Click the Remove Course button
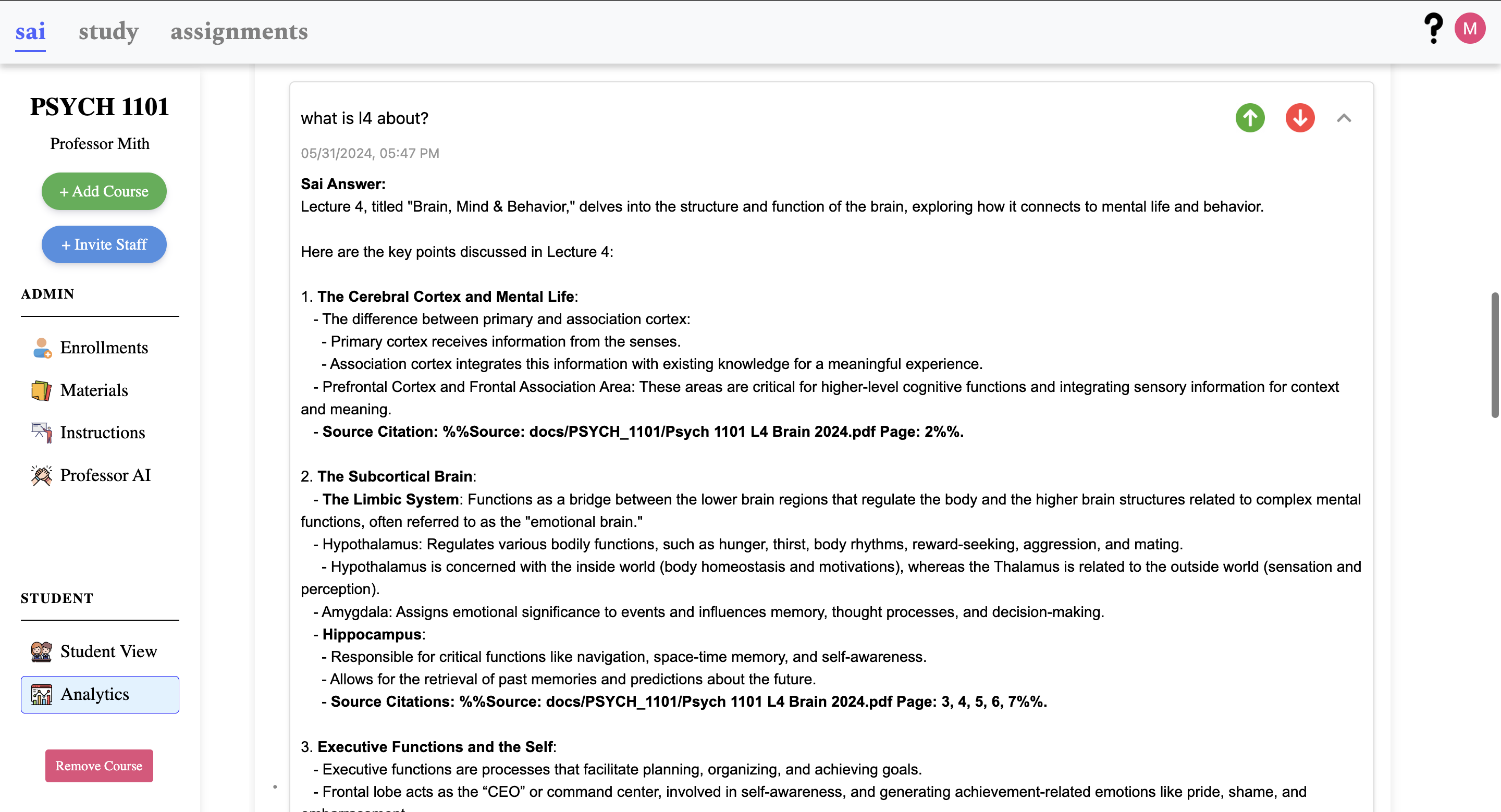The image size is (1501, 812). pos(99,766)
